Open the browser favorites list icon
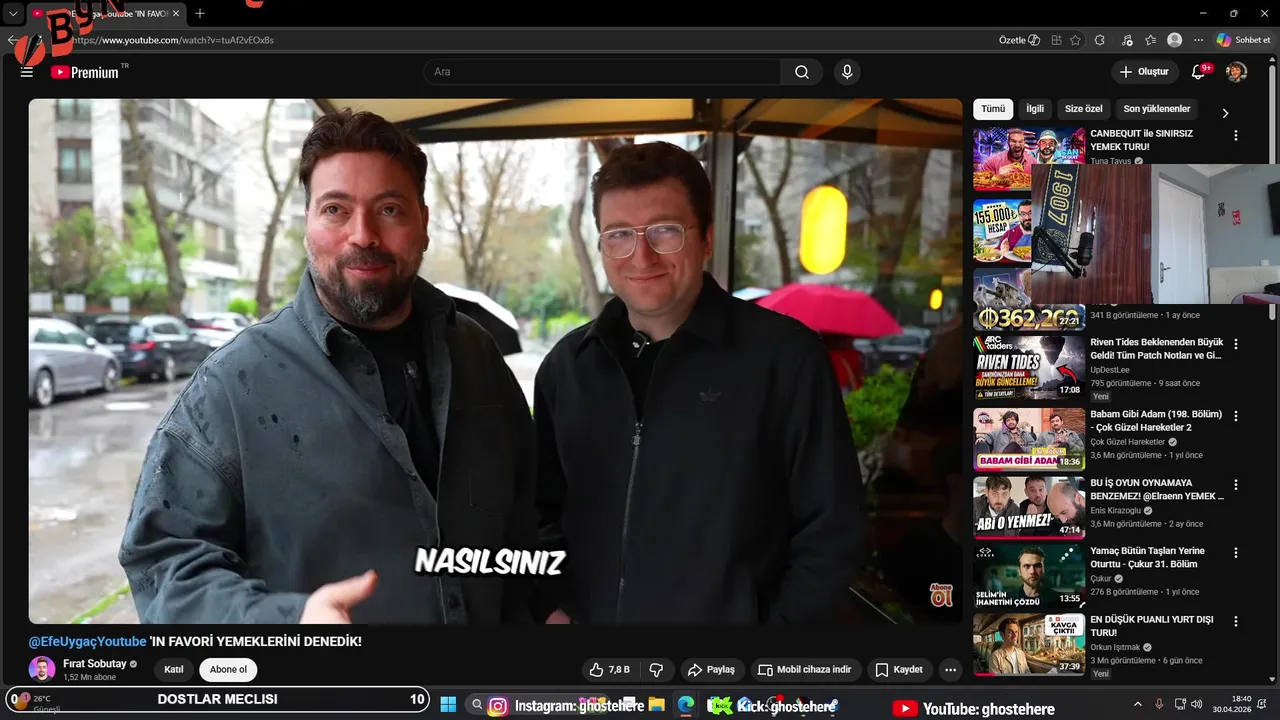 coord(1150,40)
